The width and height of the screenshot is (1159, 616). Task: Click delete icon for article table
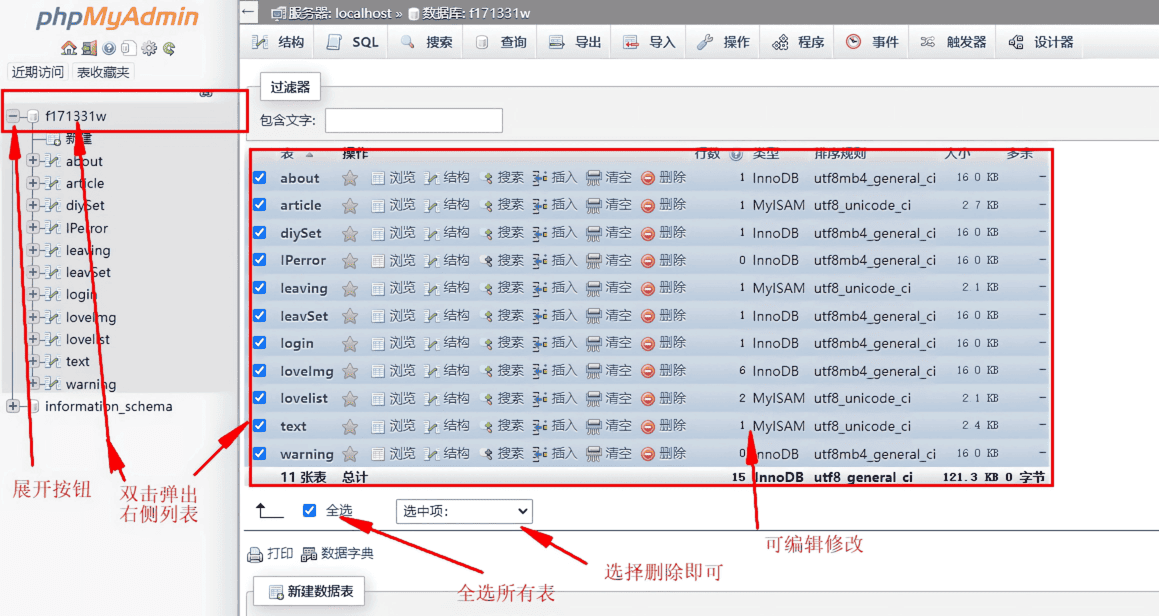tap(648, 206)
